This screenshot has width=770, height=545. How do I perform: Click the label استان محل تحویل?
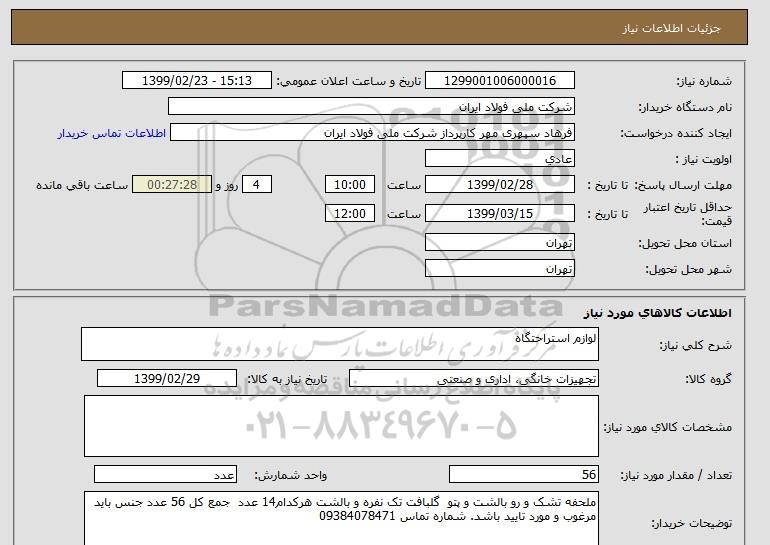(685, 244)
